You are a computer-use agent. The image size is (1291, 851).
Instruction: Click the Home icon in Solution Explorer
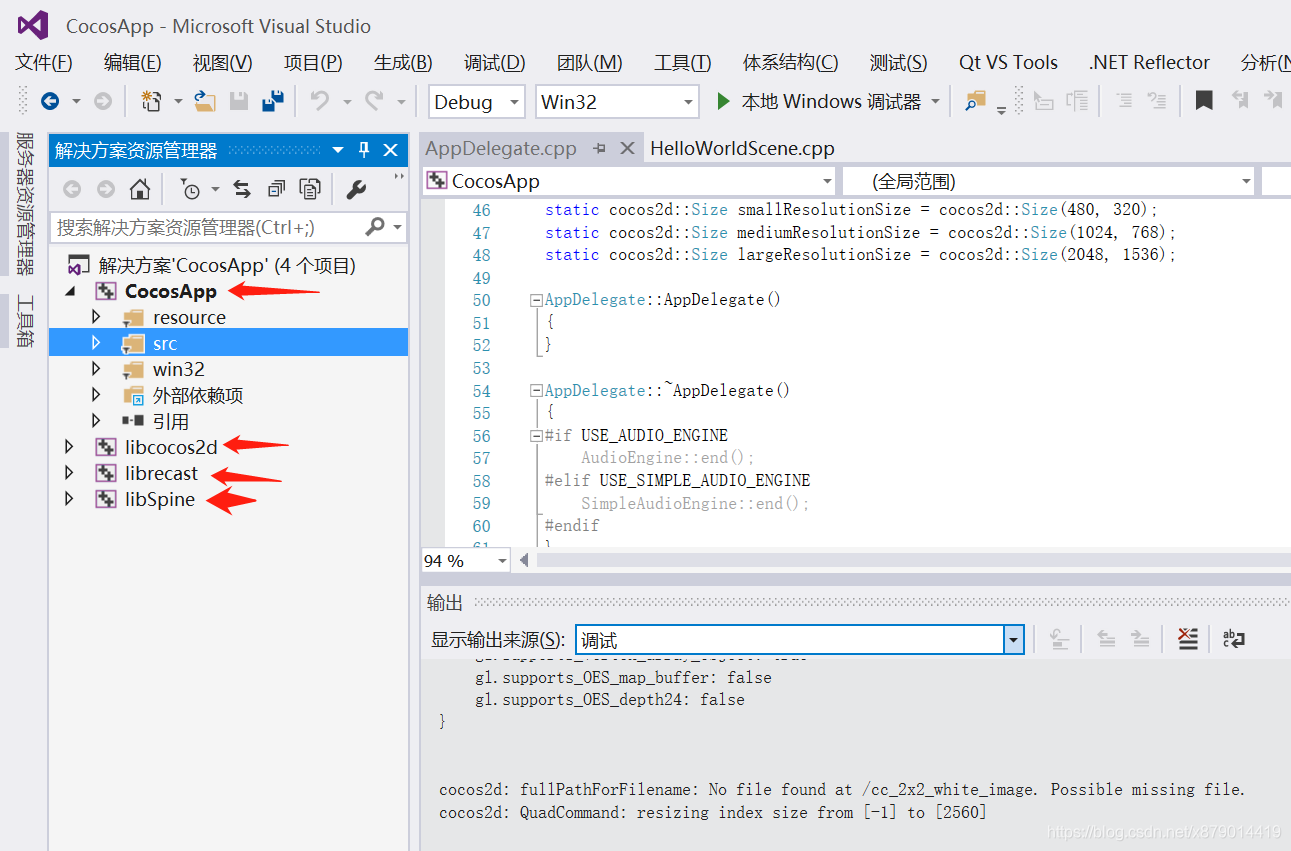click(x=140, y=189)
